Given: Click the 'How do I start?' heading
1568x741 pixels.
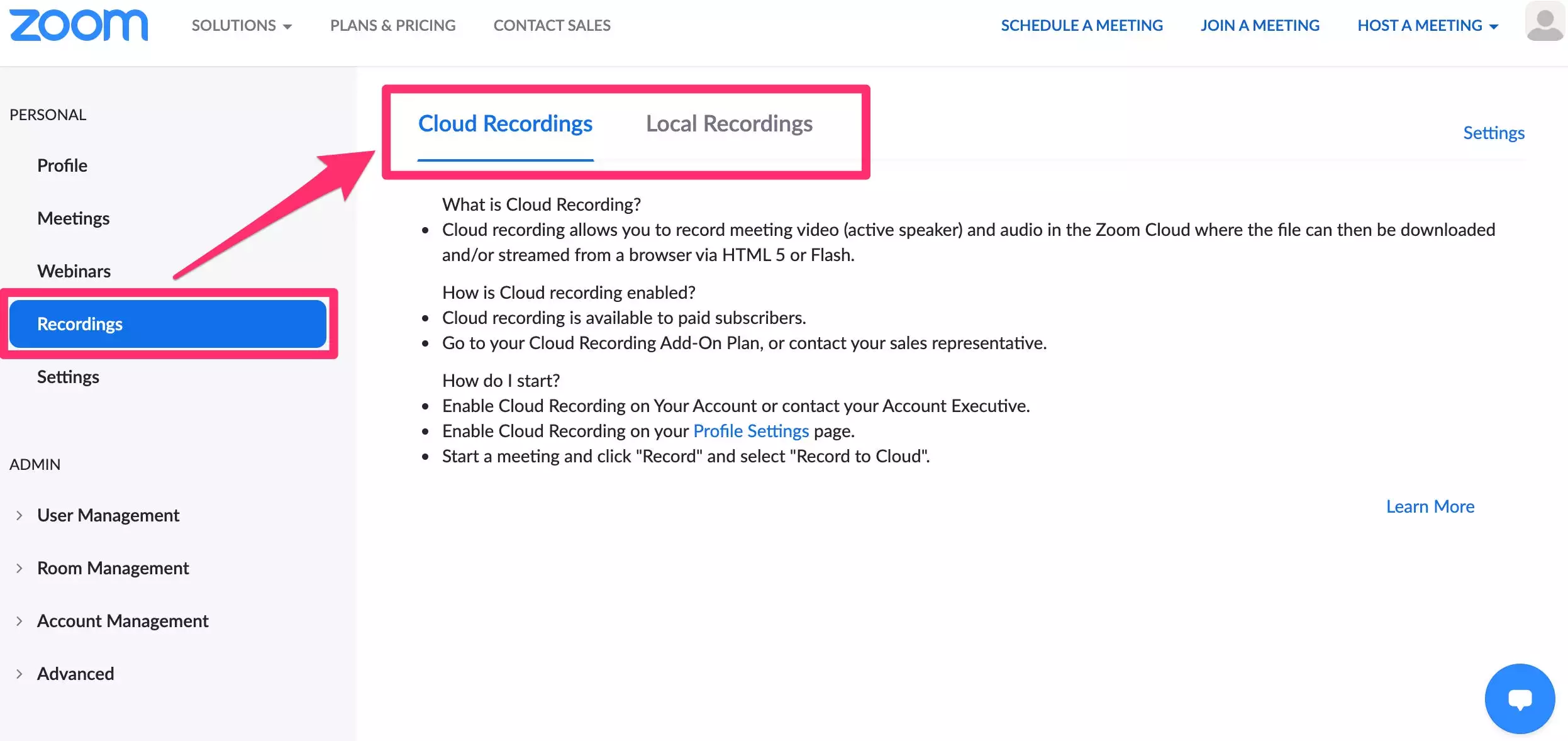Looking at the screenshot, I should tap(501, 381).
